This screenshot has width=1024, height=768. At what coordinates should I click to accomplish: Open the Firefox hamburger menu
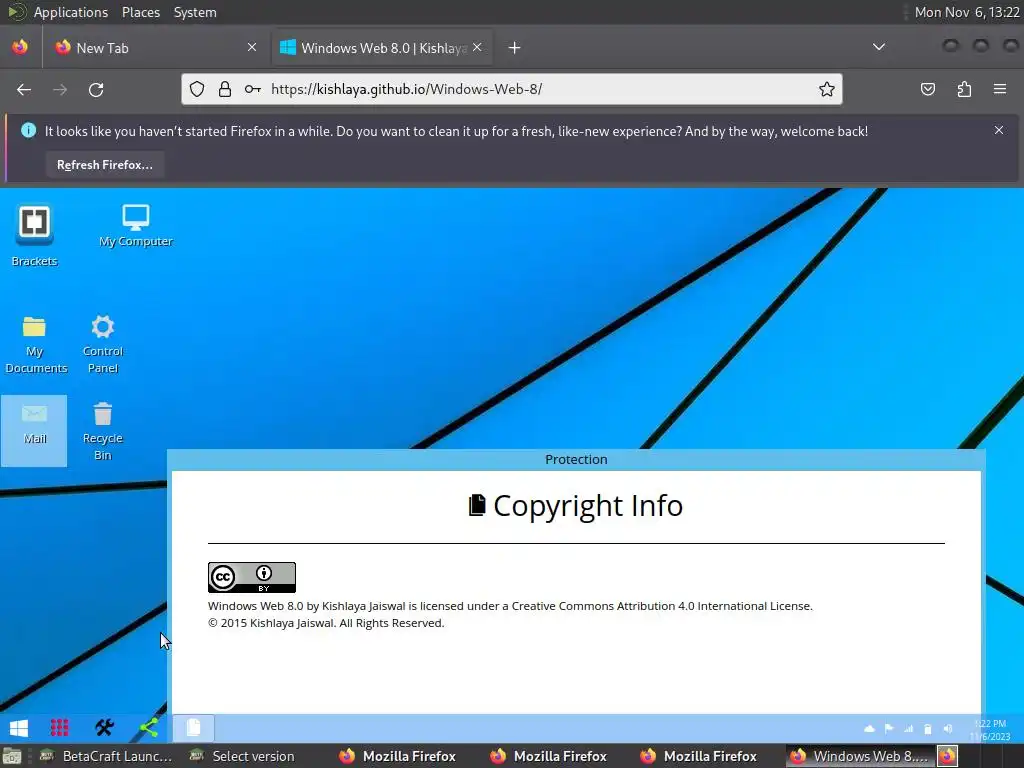[x=1000, y=89]
